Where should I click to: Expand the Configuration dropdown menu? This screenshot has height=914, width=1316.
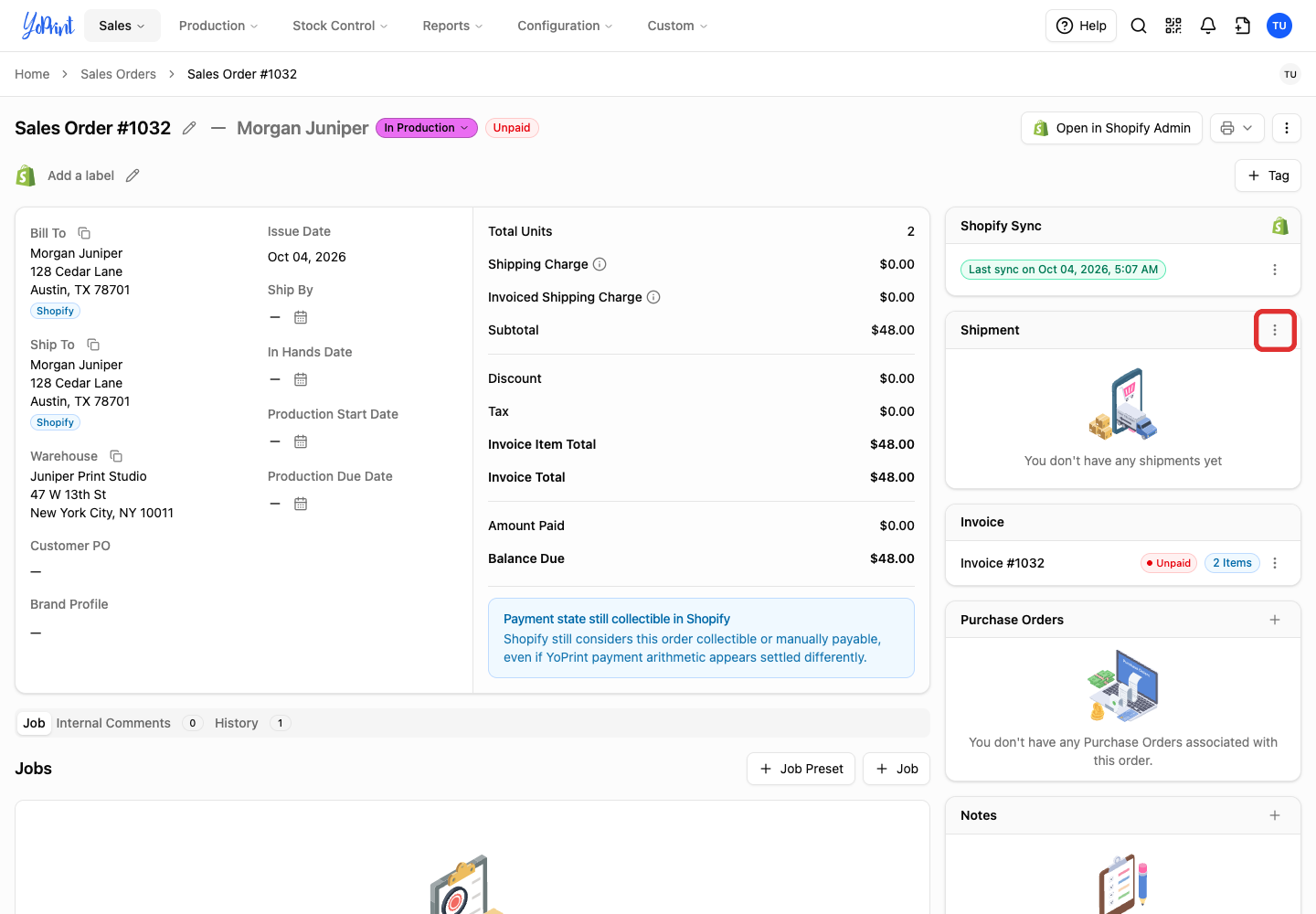coord(565,26)
